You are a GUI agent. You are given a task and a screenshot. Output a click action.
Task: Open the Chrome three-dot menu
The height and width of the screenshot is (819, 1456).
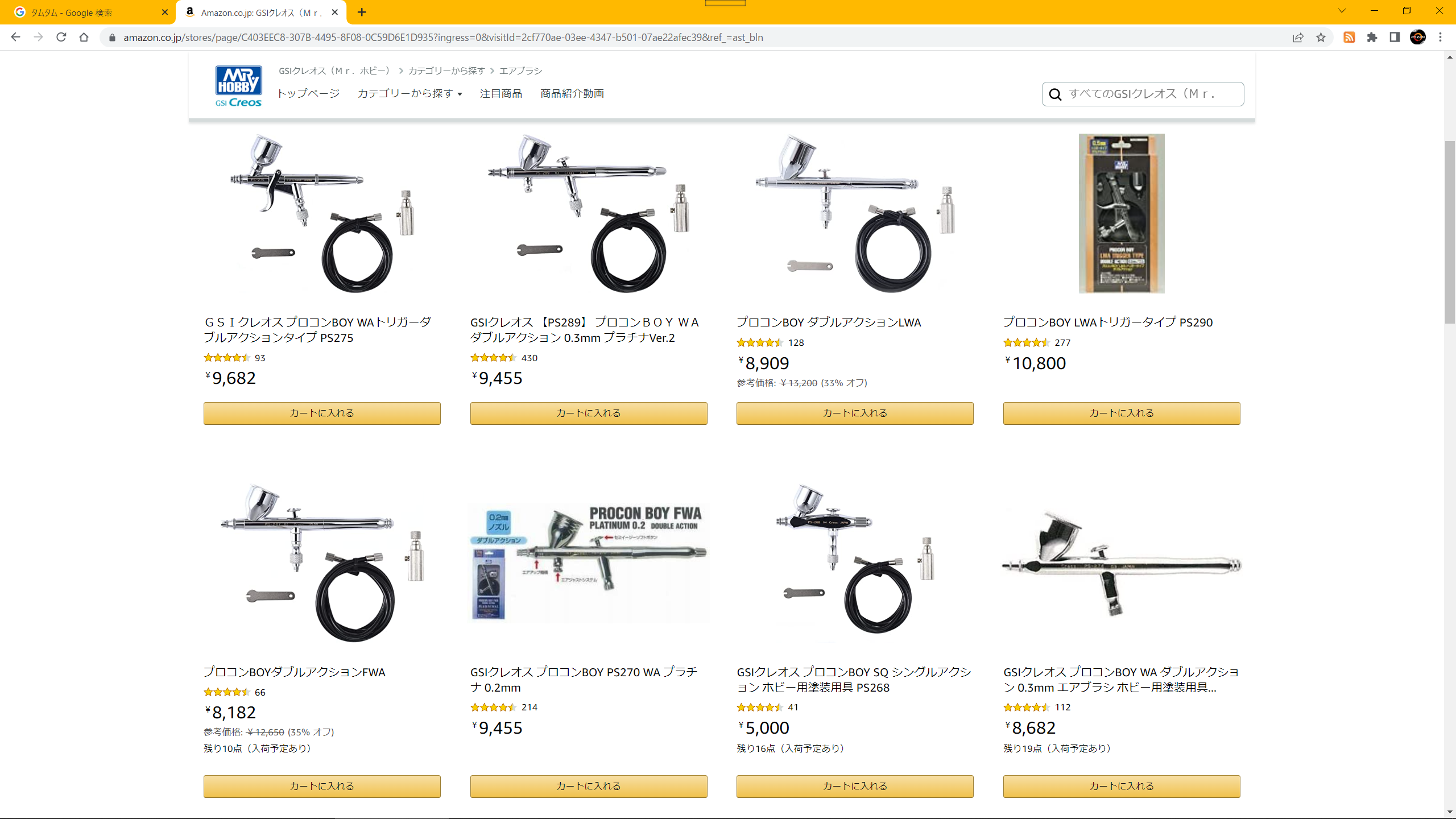[x=1440, y=38]
